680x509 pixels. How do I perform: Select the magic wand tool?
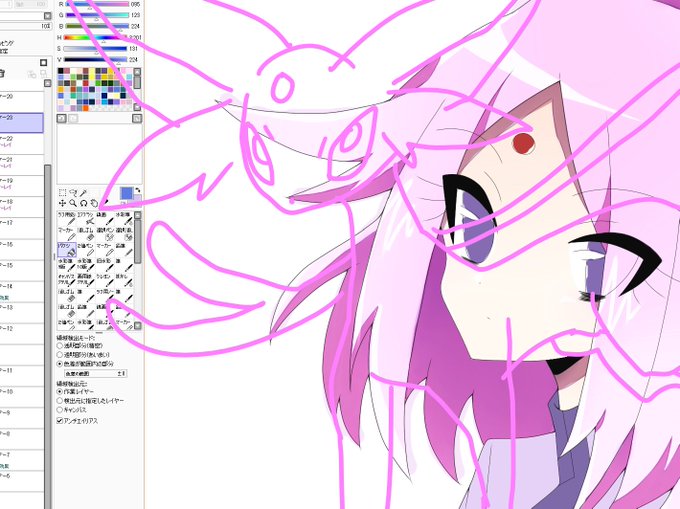point(83,193)
